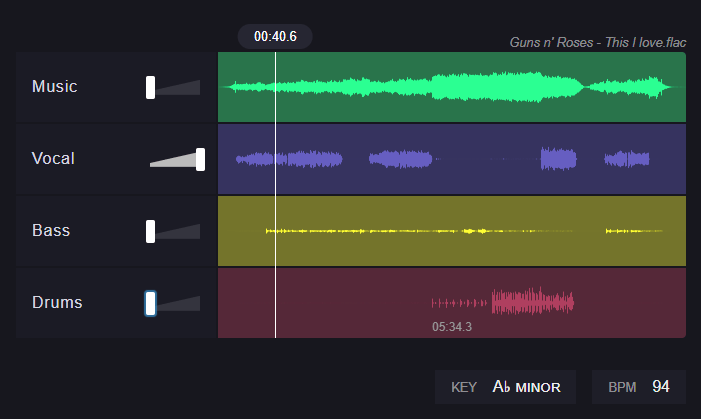Screen dimensions: 701x419
Task: Click the Bass volume slider handle
Action: (150, 231)
